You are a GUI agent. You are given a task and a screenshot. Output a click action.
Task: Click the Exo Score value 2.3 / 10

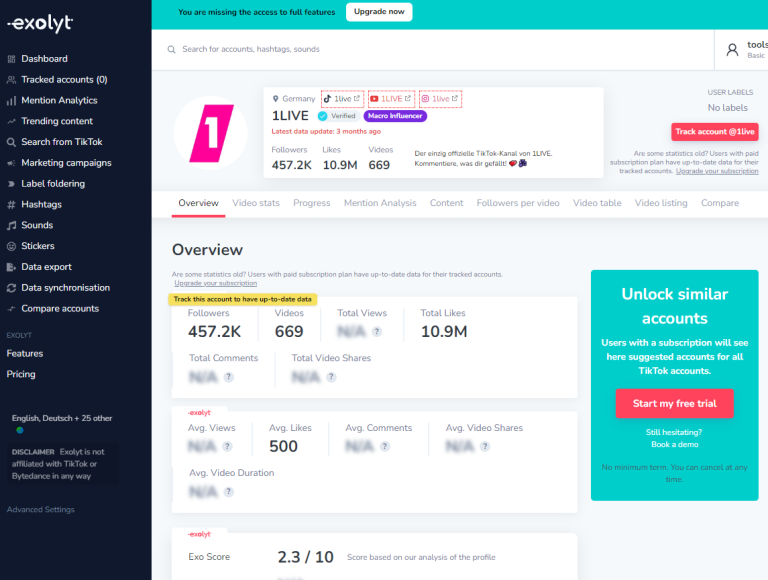click(x=305, y=557)
